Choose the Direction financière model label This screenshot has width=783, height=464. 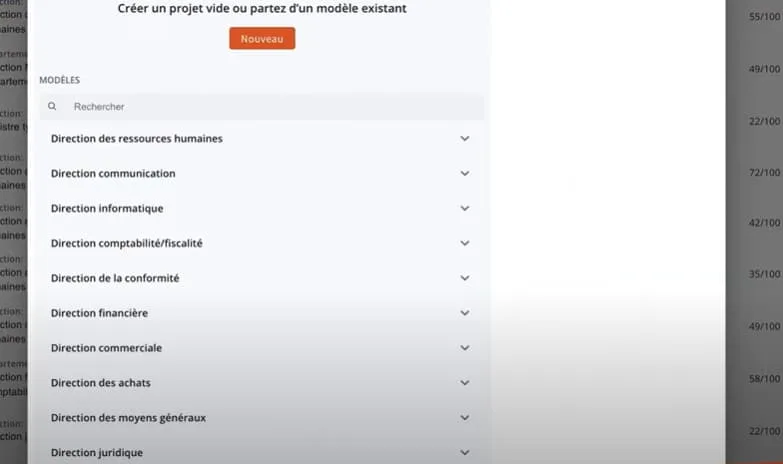tap(99, 313)
